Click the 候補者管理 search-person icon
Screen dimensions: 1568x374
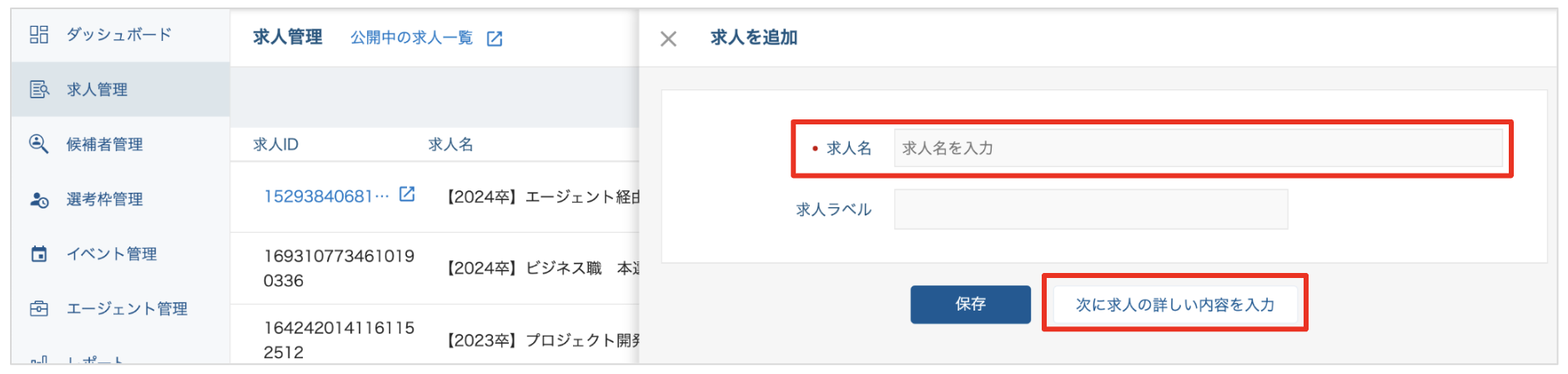coord(38,144)
